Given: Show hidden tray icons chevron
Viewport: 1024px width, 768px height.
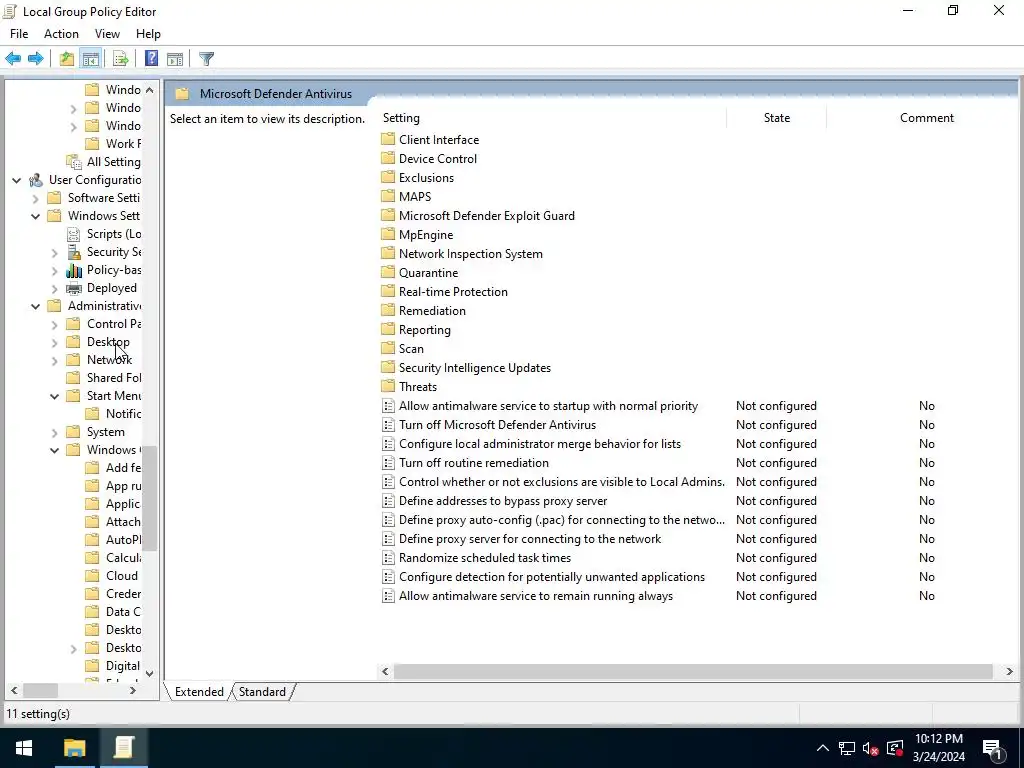Looking at the screenshot, I should point(823,748).
